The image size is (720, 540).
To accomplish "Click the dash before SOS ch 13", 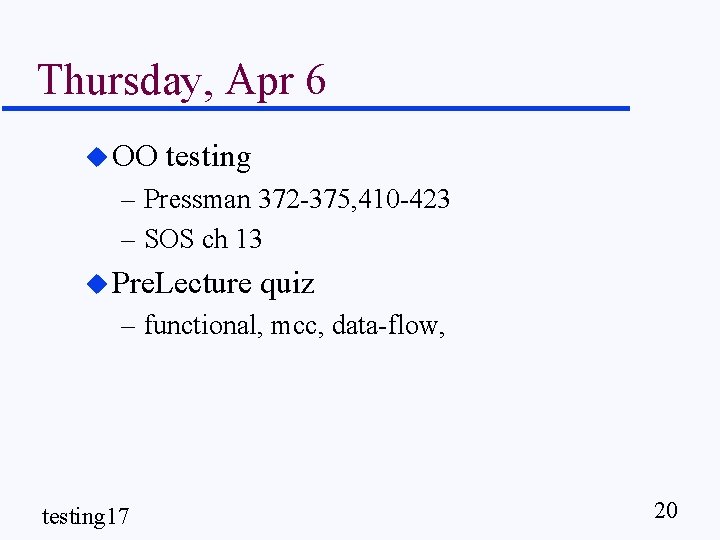I will (128, 241).
